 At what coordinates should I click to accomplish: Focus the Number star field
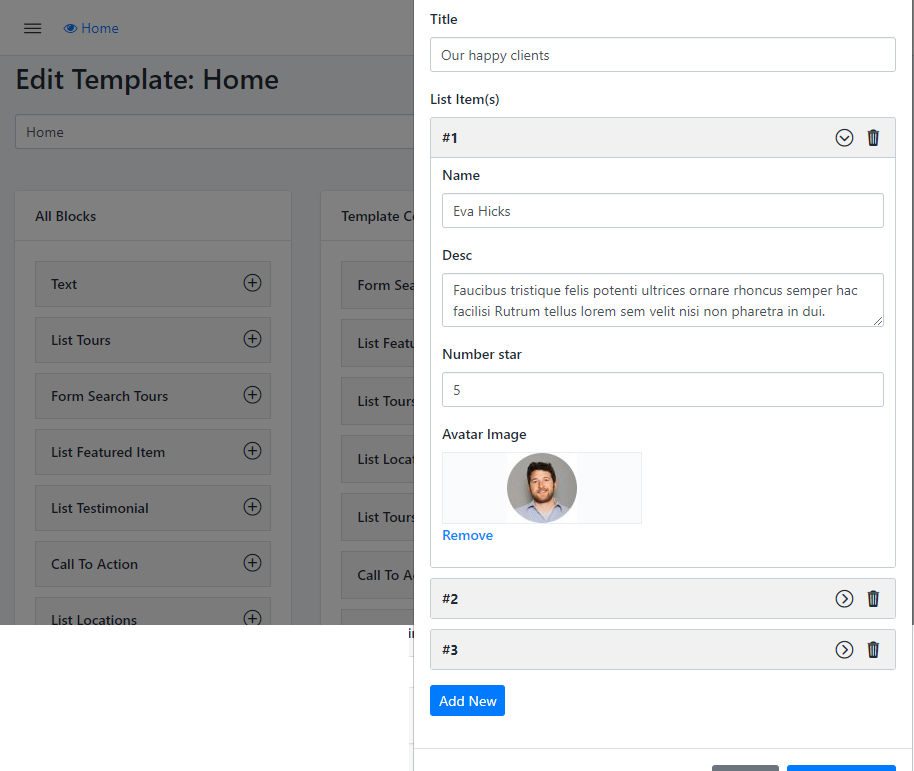tap(662, 390)
